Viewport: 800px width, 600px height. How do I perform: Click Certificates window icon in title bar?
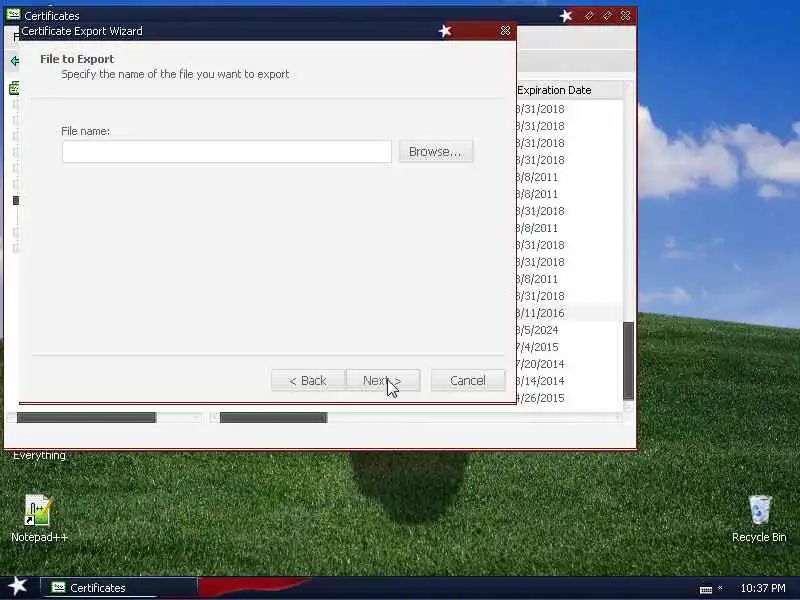[13, 15]
